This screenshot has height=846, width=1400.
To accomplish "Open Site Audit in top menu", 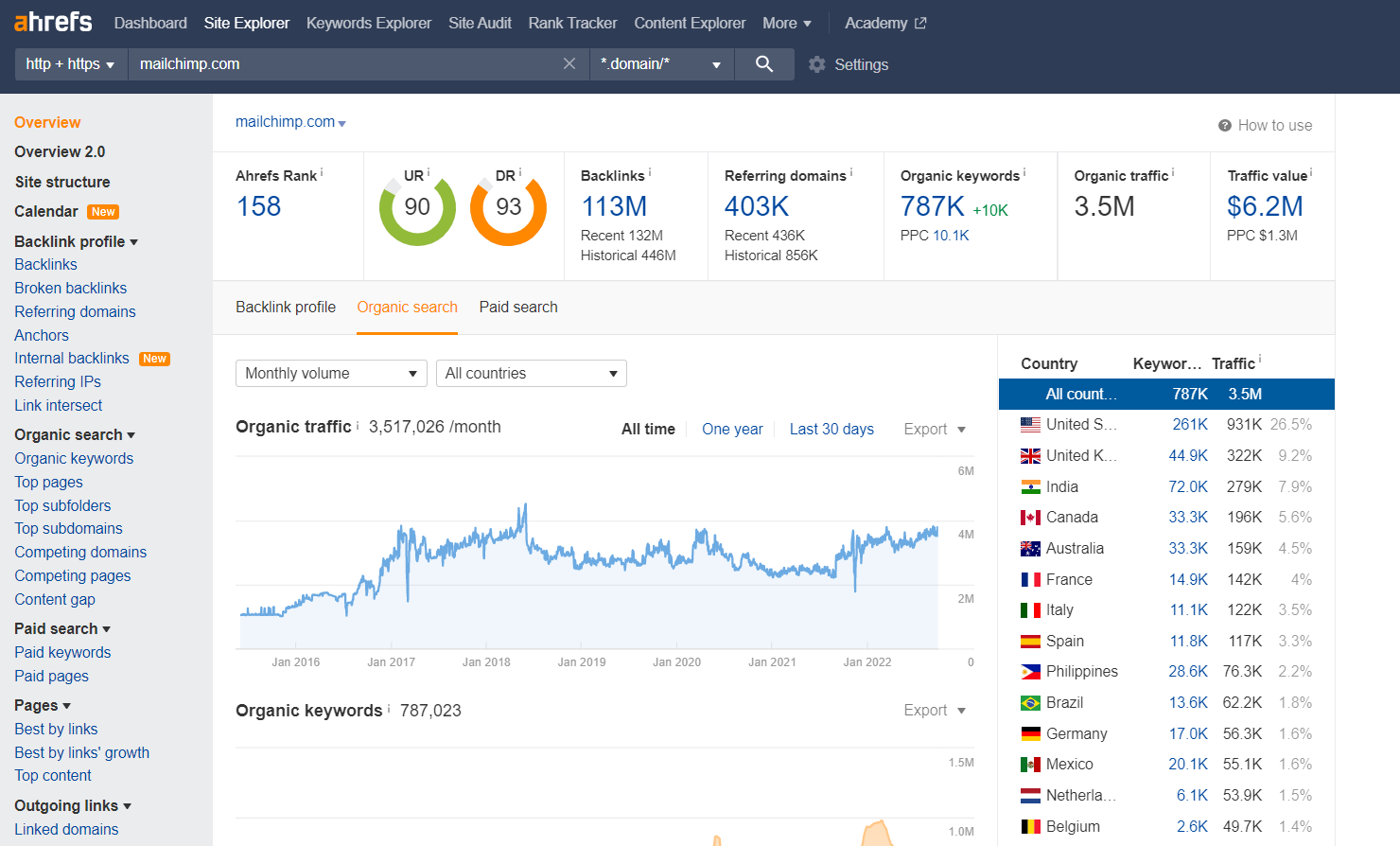I will click(x=480, y=23).
